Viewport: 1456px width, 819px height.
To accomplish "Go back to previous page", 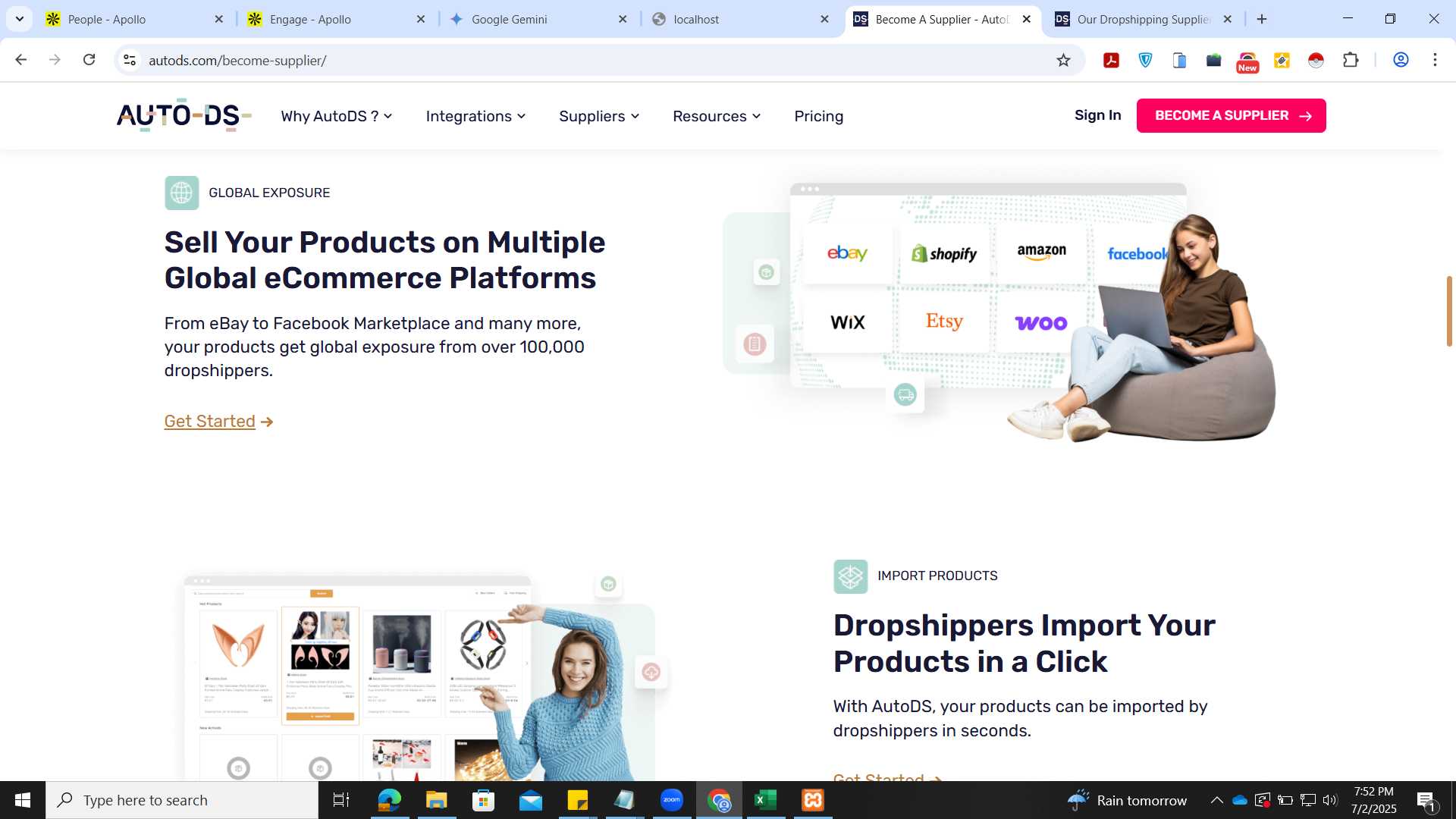I will (21, 60).
